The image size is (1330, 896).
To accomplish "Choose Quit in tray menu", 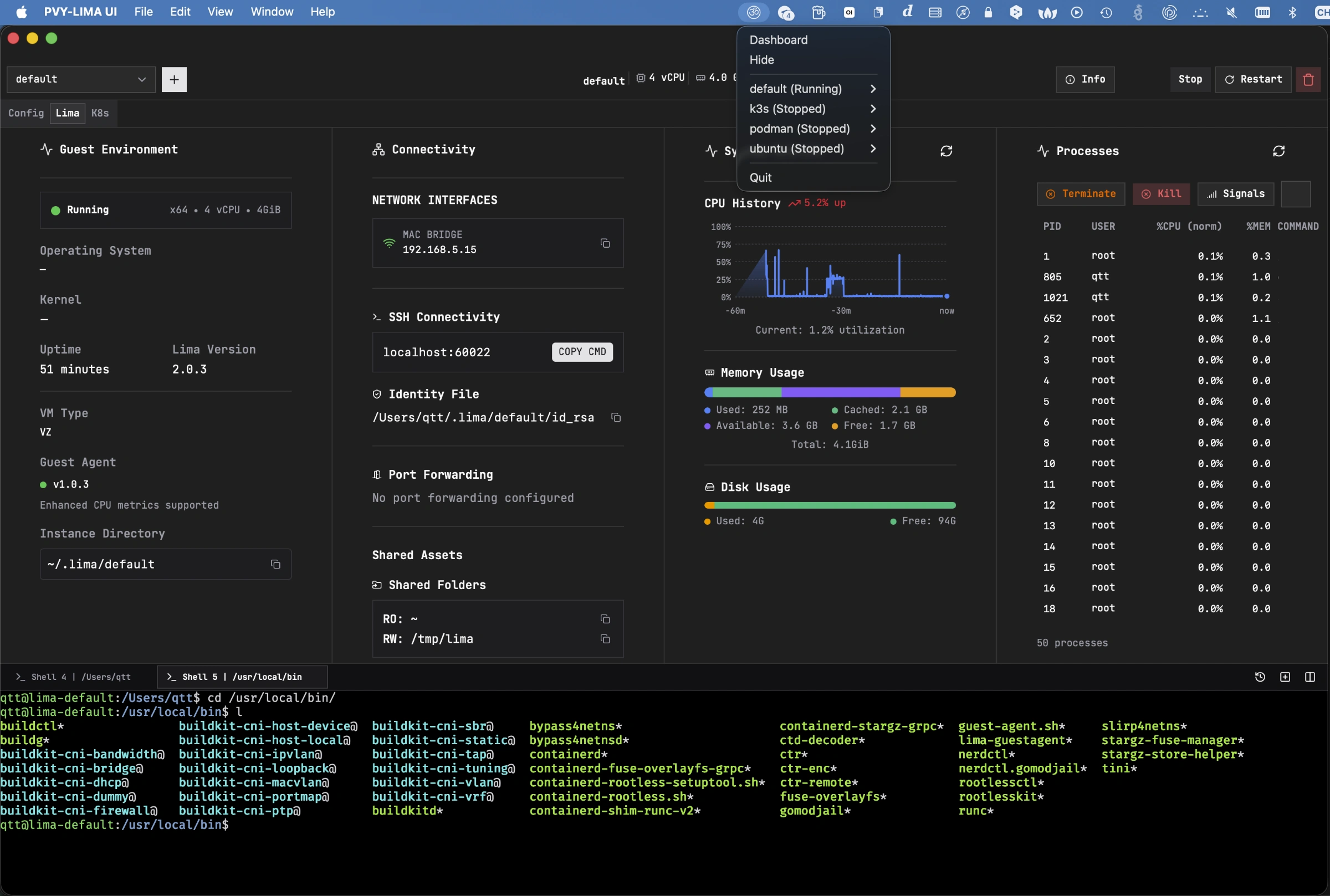I will [x=813, y=178].
